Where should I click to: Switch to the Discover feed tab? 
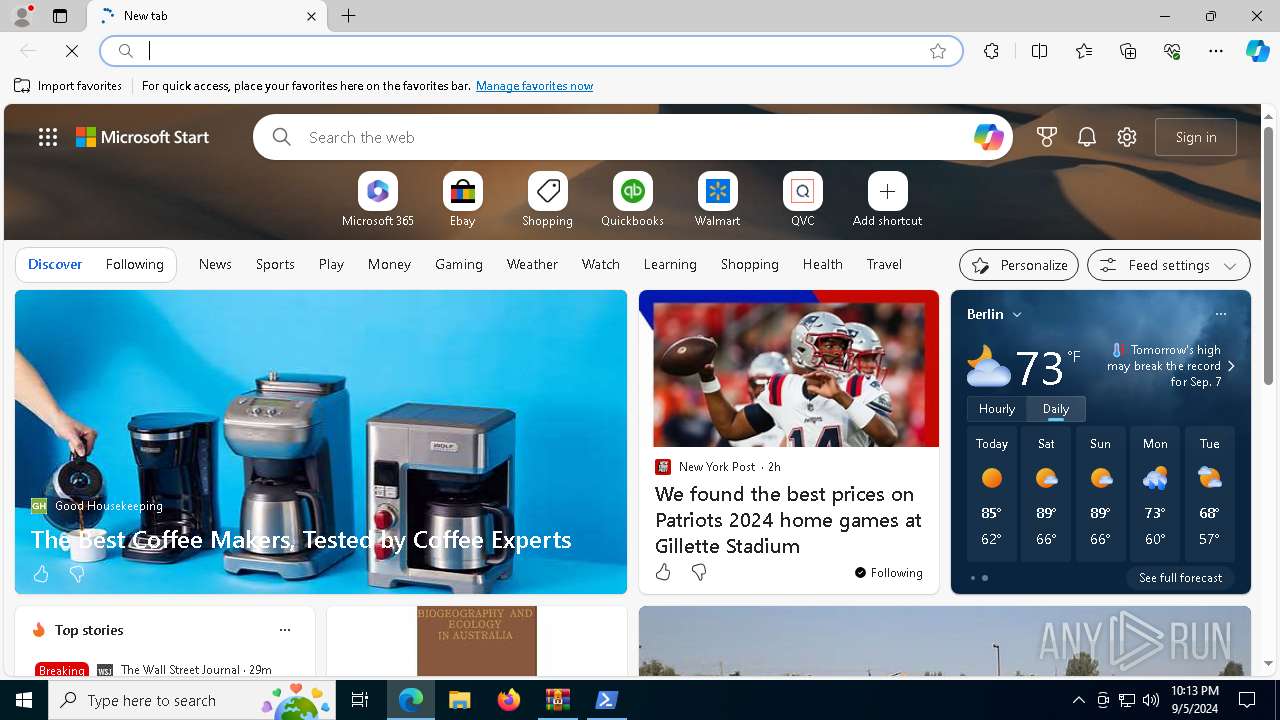tap(55, 264)
